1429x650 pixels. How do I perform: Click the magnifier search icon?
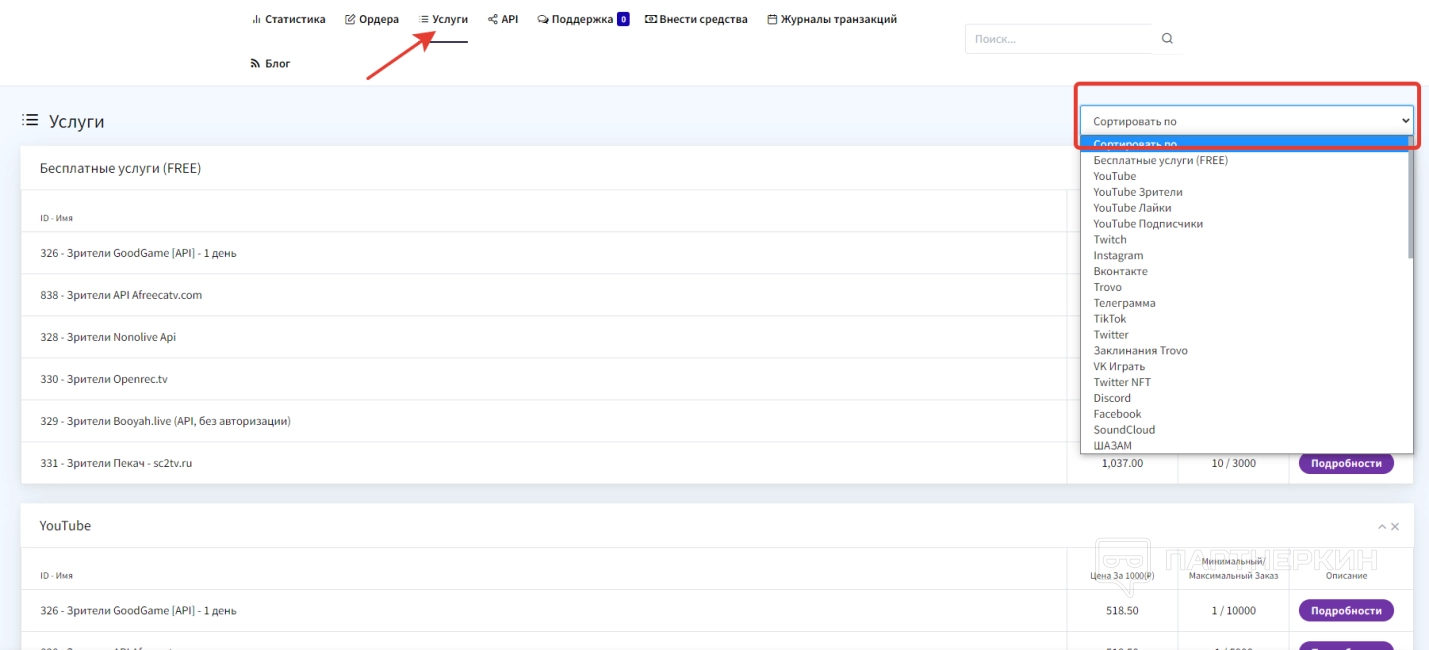tap(1167, 39)
